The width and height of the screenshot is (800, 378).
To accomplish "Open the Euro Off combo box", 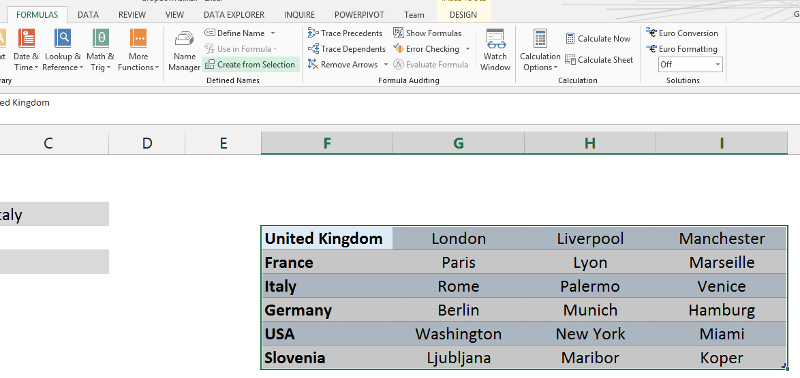I will tap(690, 64).
